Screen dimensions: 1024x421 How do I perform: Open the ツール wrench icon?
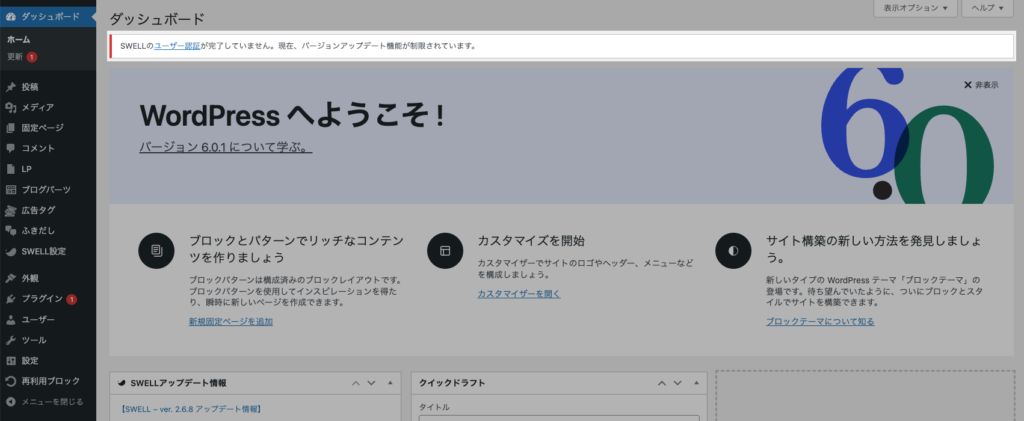pos(10,340)
